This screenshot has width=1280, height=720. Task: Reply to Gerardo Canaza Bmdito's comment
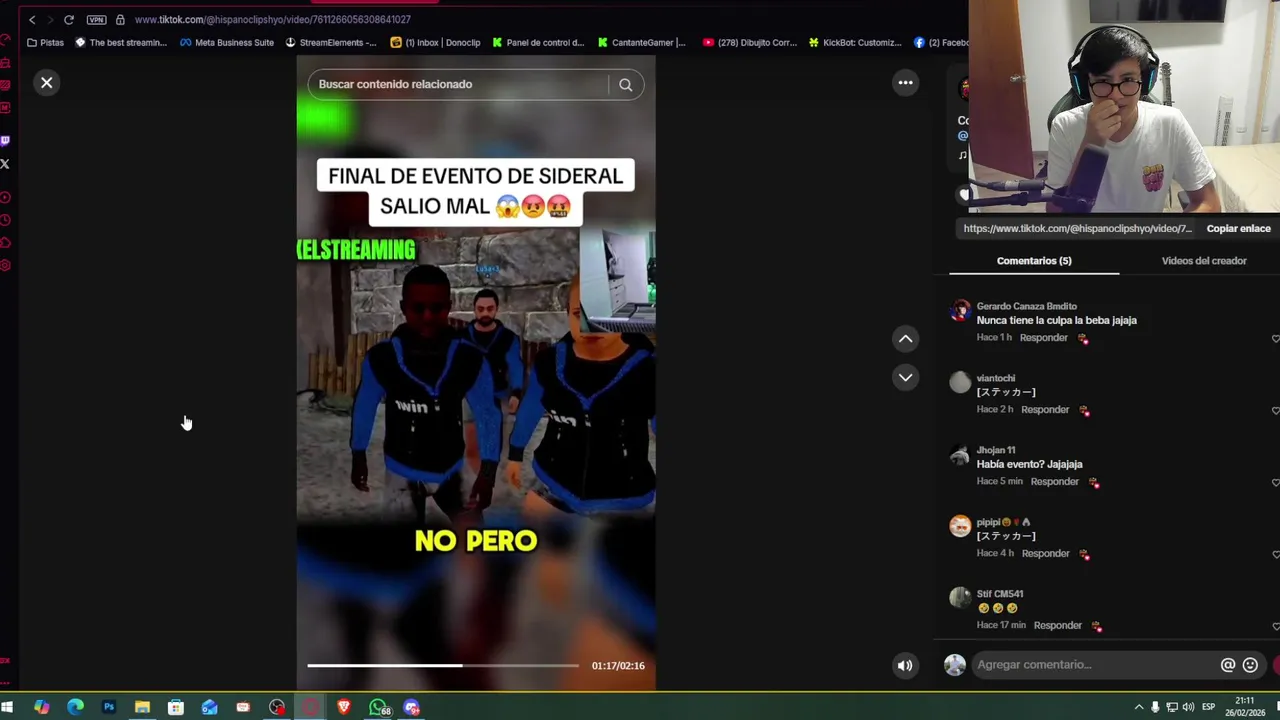point(1044,338)
